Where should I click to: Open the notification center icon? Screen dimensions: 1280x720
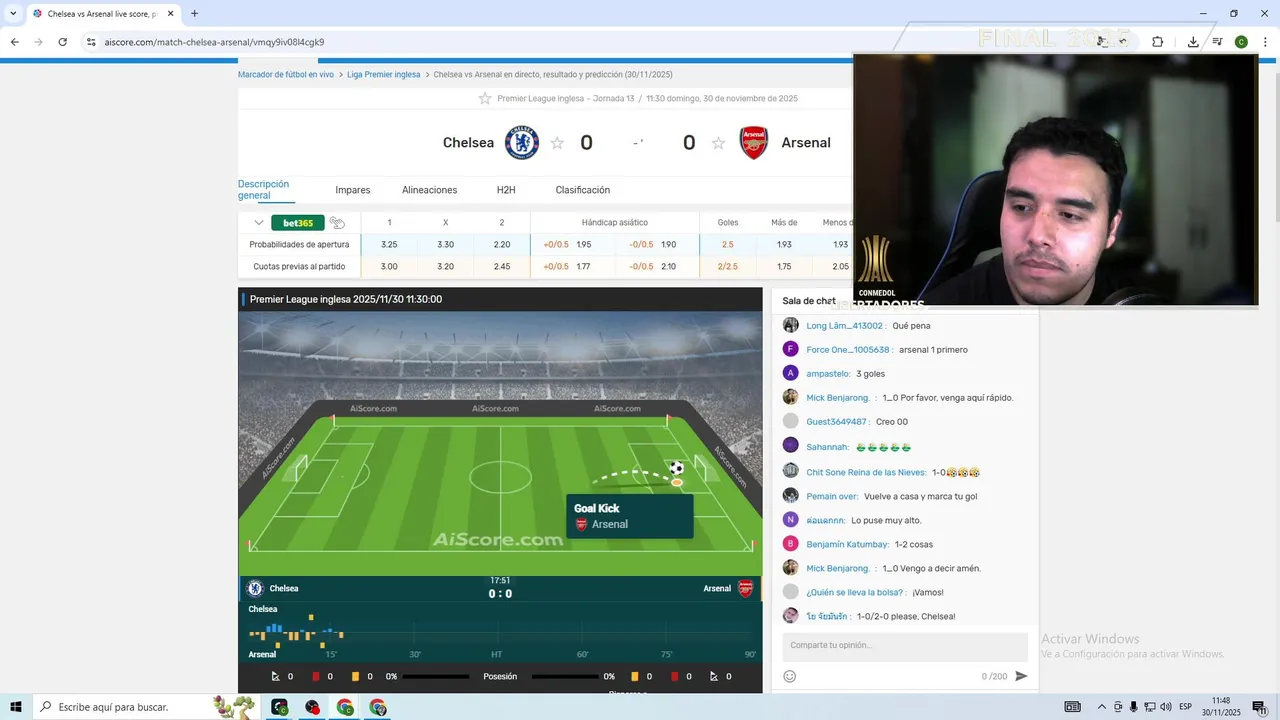[1260, 707]
